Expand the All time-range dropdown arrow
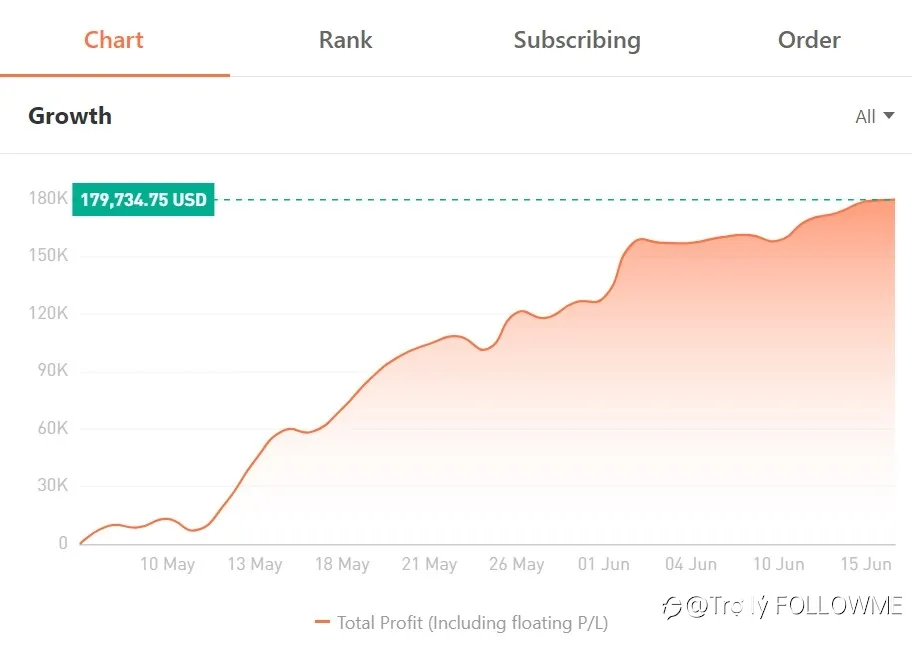Image resolution: width=912 pixels, height=647 pixels. (x=889, y=115)
